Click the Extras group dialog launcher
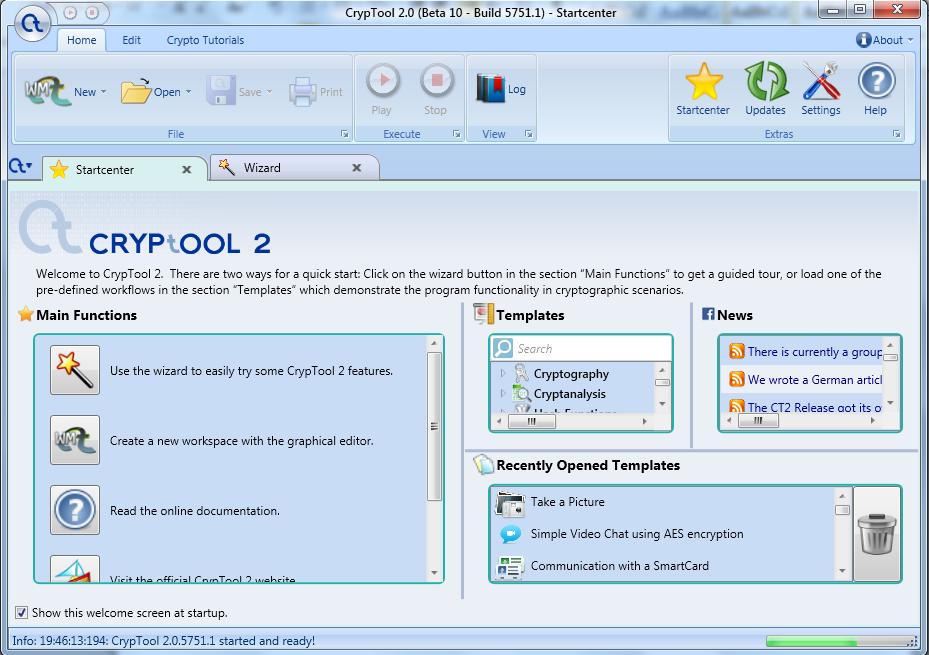The image size is (929, 655). pos(897,134)
